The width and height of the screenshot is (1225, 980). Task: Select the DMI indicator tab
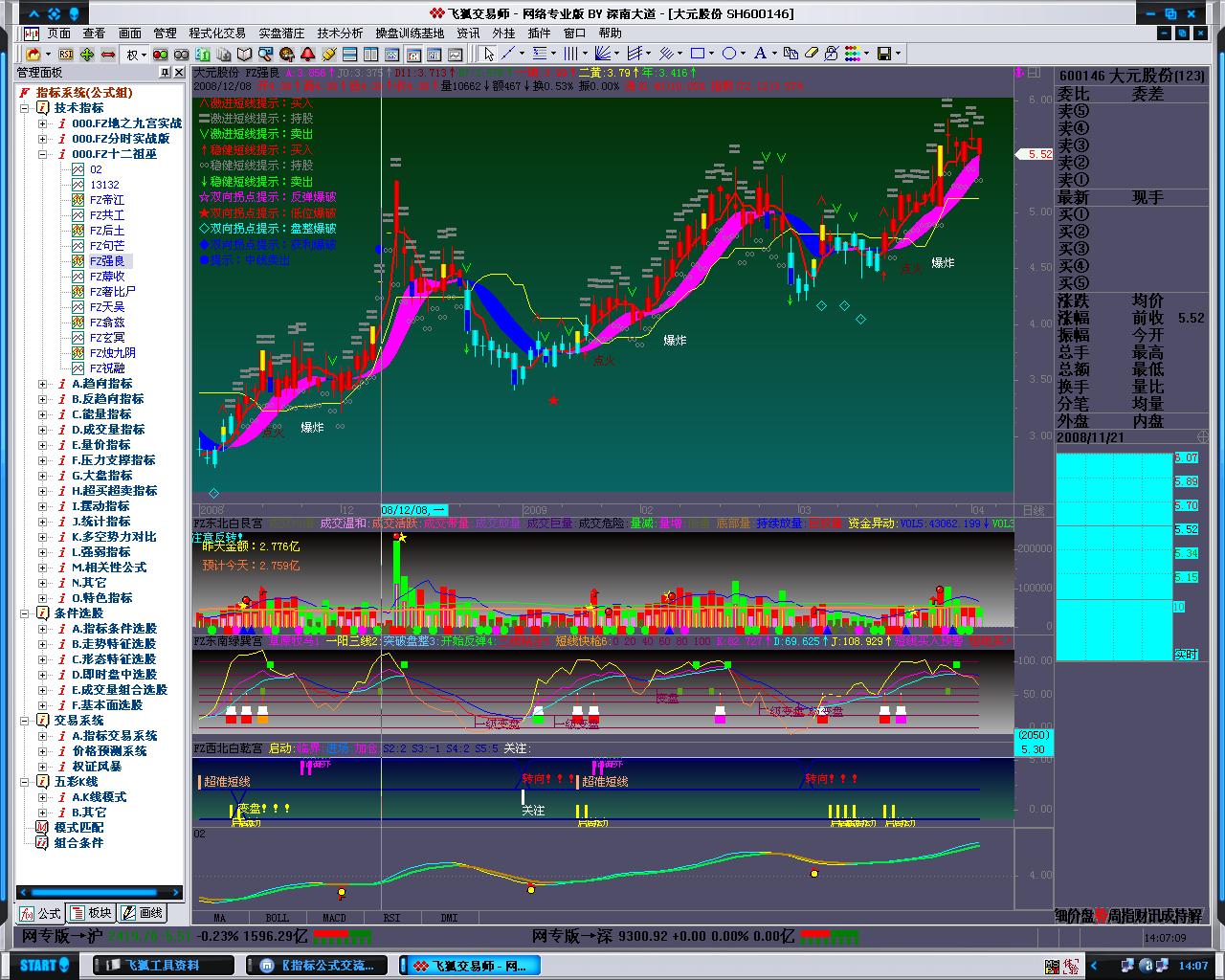[x=449, y=918]
